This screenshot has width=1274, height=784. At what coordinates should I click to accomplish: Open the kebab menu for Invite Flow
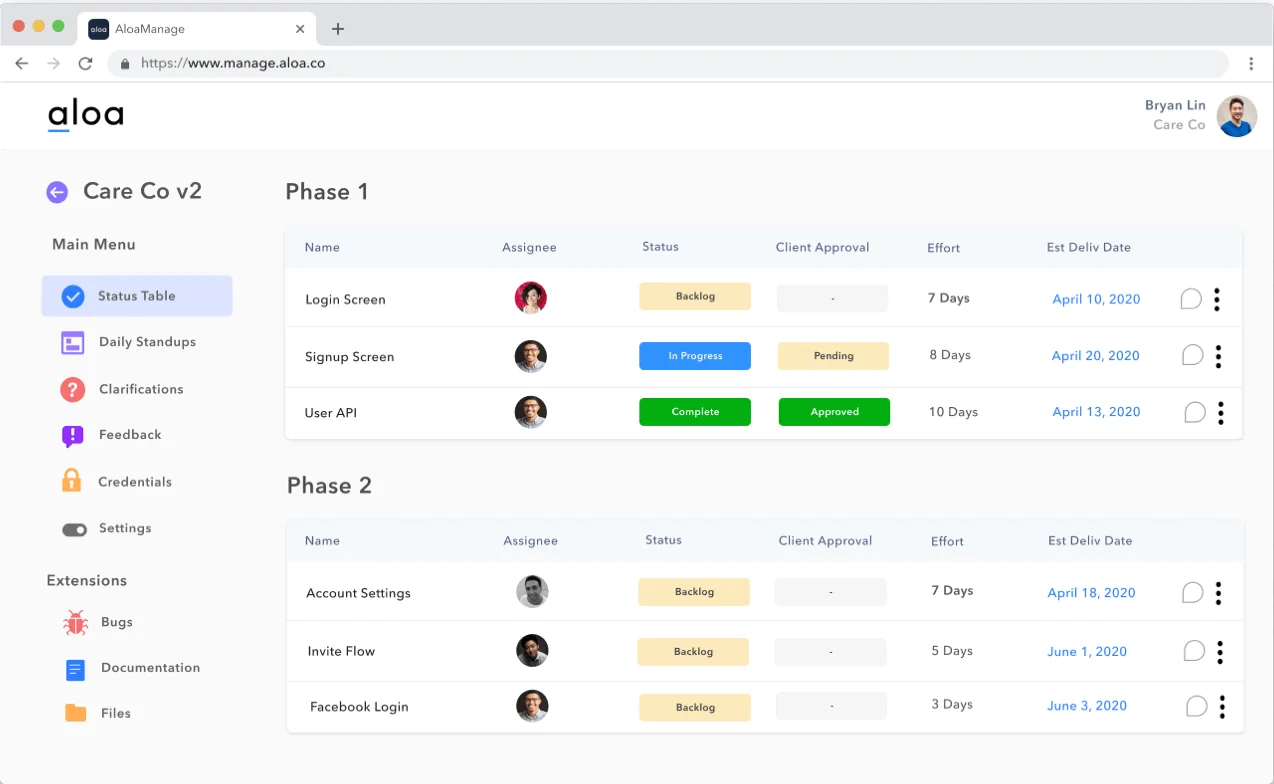click(1220, 652)
